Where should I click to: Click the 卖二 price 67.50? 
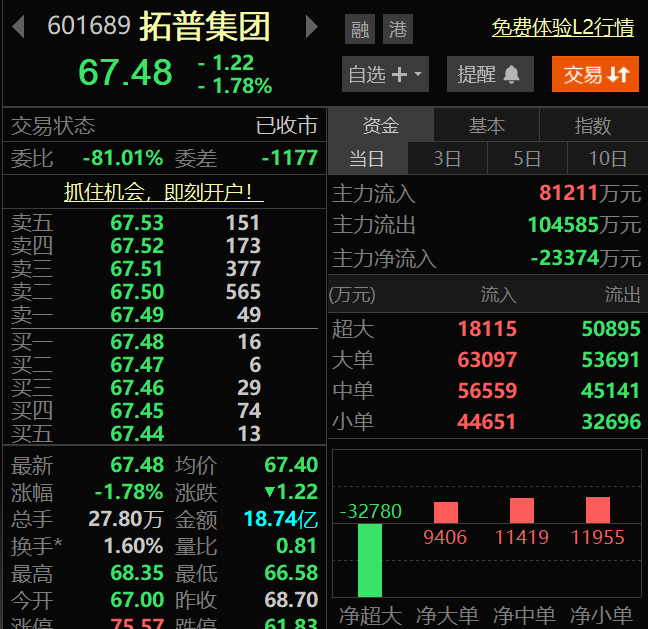137,292
